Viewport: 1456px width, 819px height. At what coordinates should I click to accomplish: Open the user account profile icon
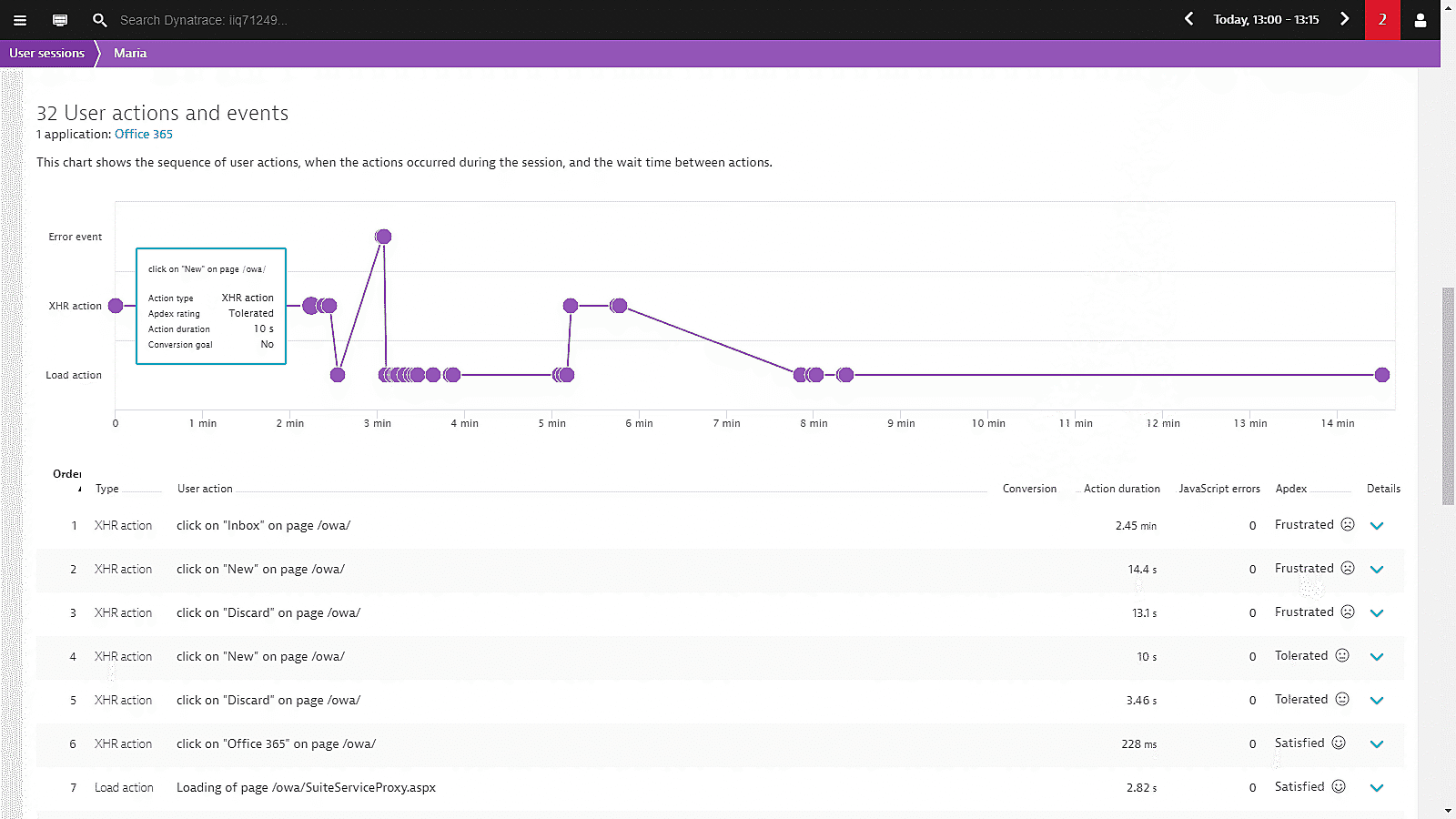coord(1421,19)
